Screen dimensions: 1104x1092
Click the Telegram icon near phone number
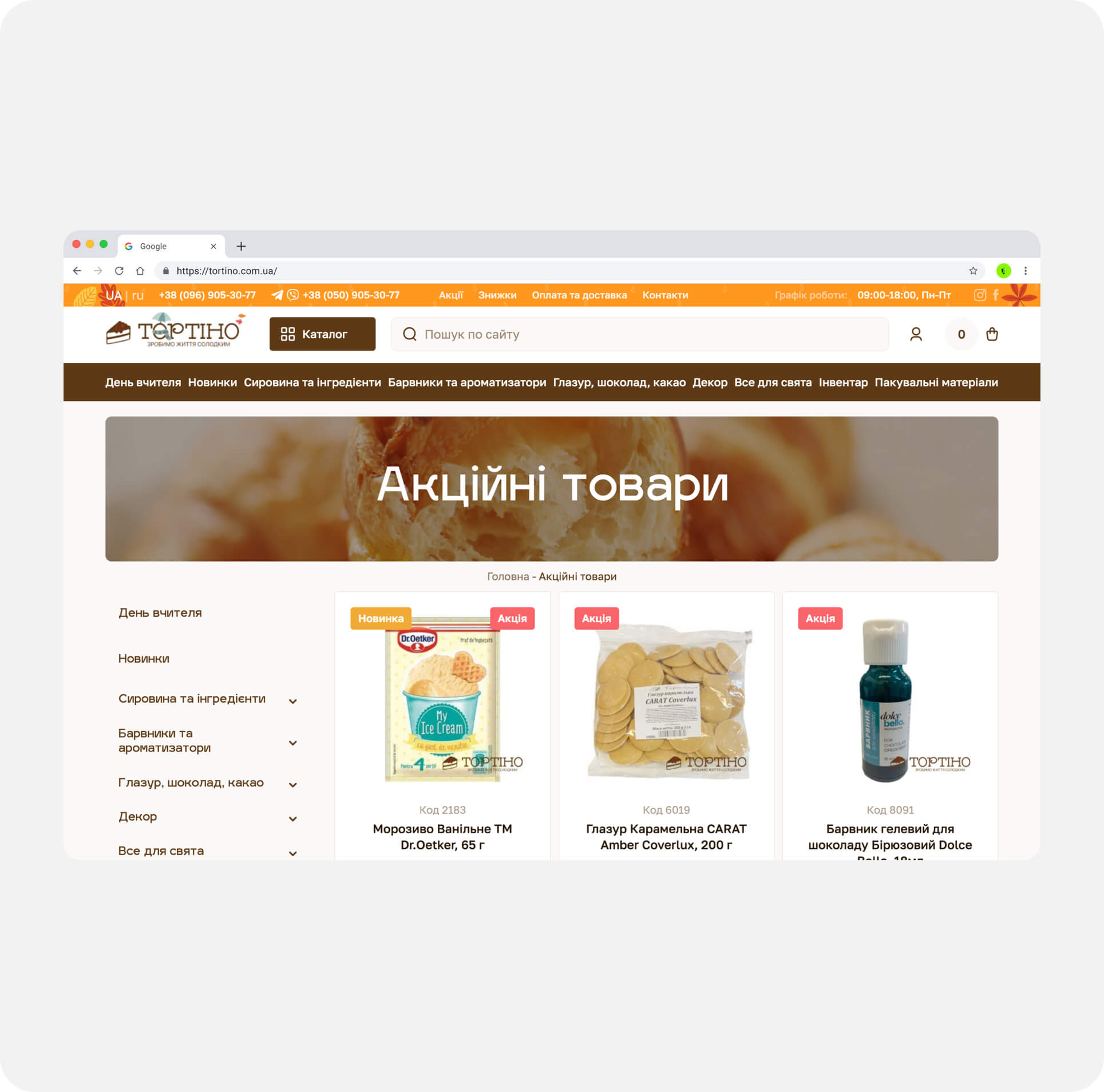tap(277, 295)
